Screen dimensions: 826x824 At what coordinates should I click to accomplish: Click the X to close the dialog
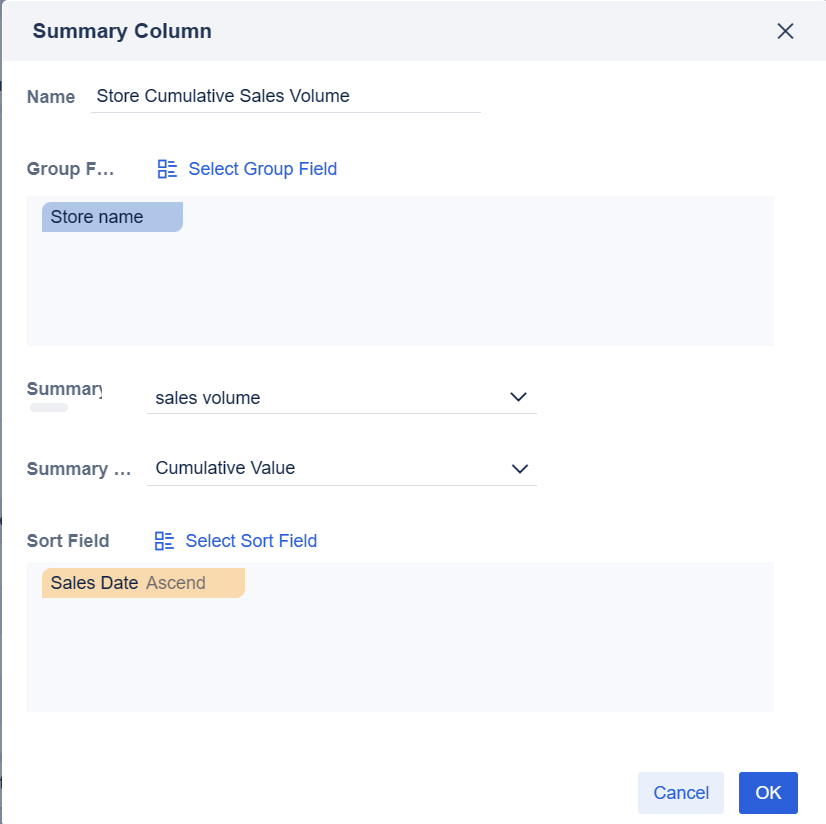click(785, 31)
